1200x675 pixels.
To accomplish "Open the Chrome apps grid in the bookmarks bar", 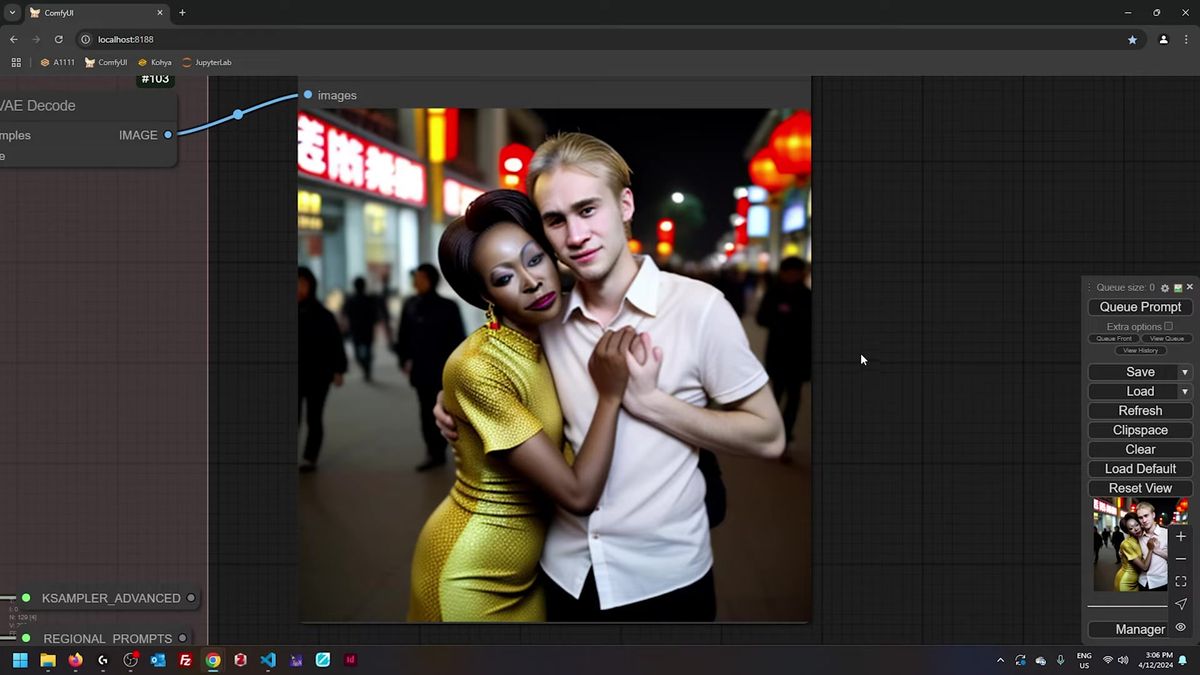I will point(16,62).
